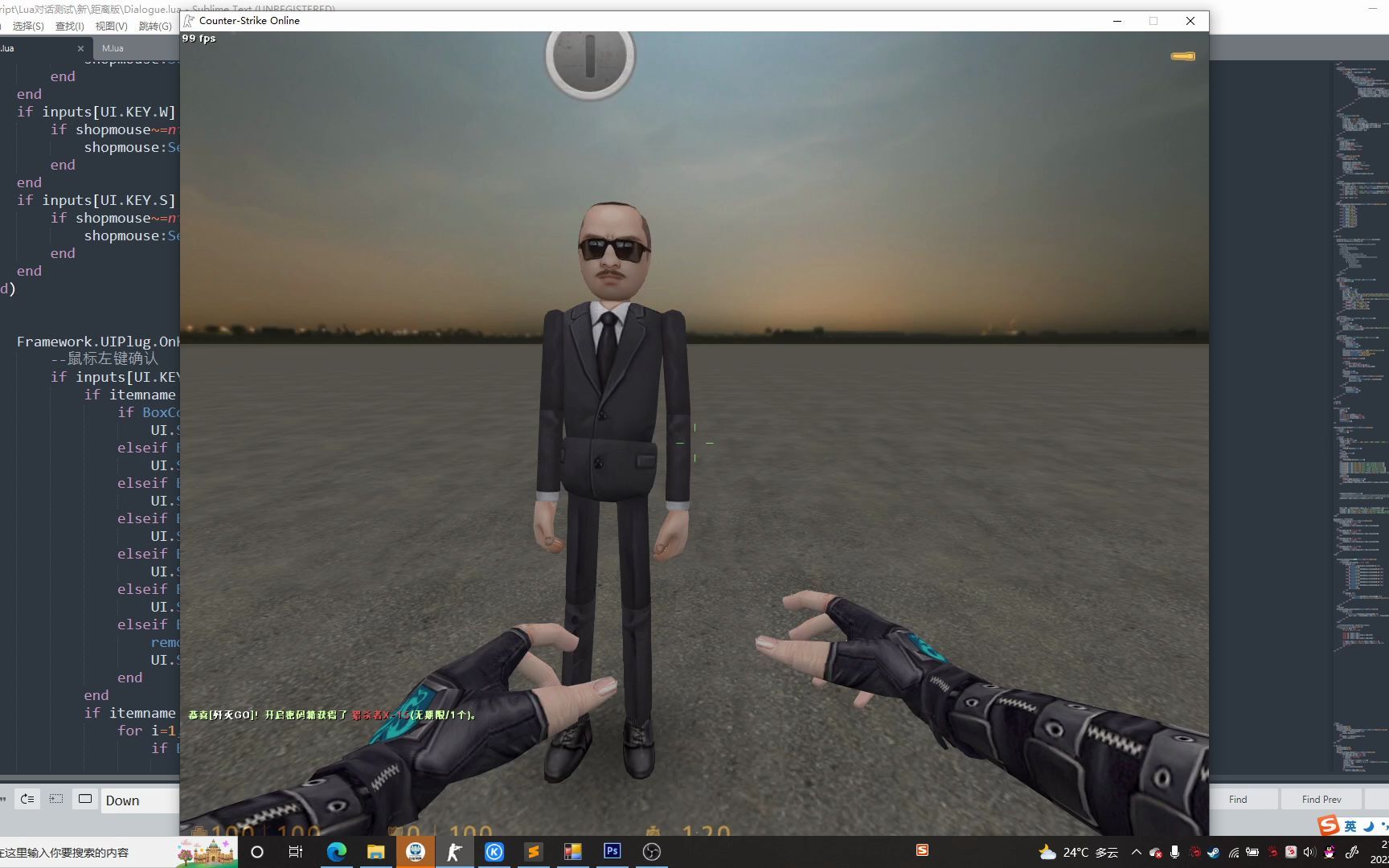Toggle wrap search in Sublime find panel
Image resolution: width=1389 pixels, height=868 pixels.
27,799
